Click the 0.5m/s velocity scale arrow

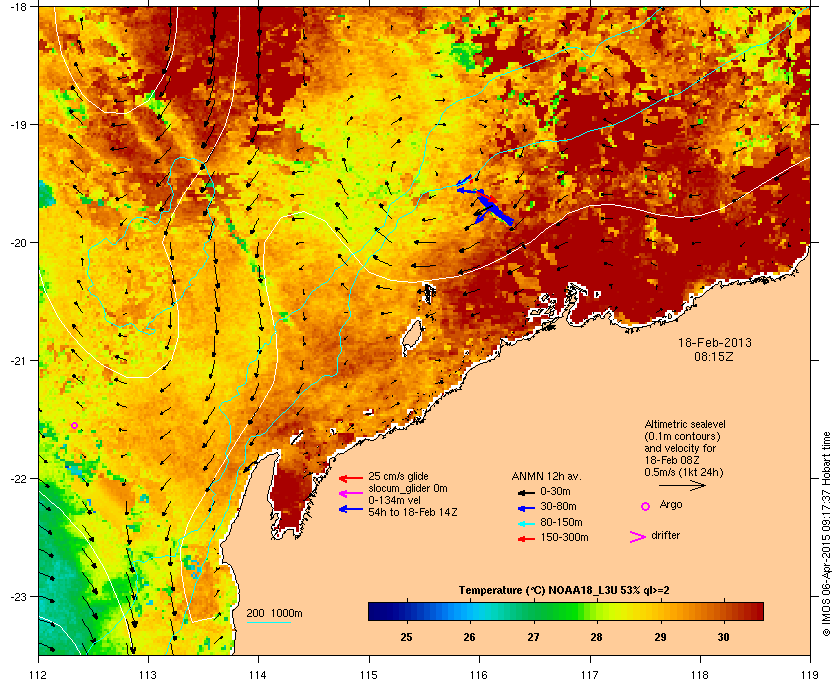[x=682, y=485]
